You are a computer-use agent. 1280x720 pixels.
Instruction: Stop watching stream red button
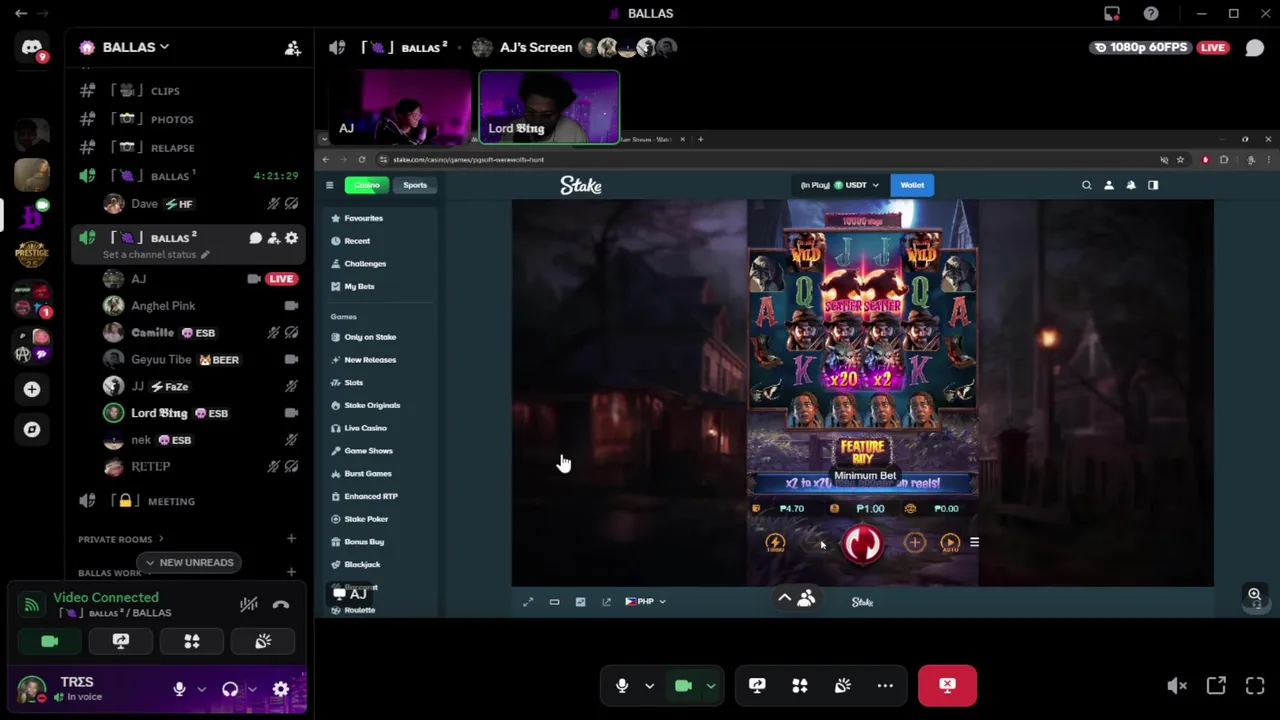pyautogui.click(x=947, y=686)
